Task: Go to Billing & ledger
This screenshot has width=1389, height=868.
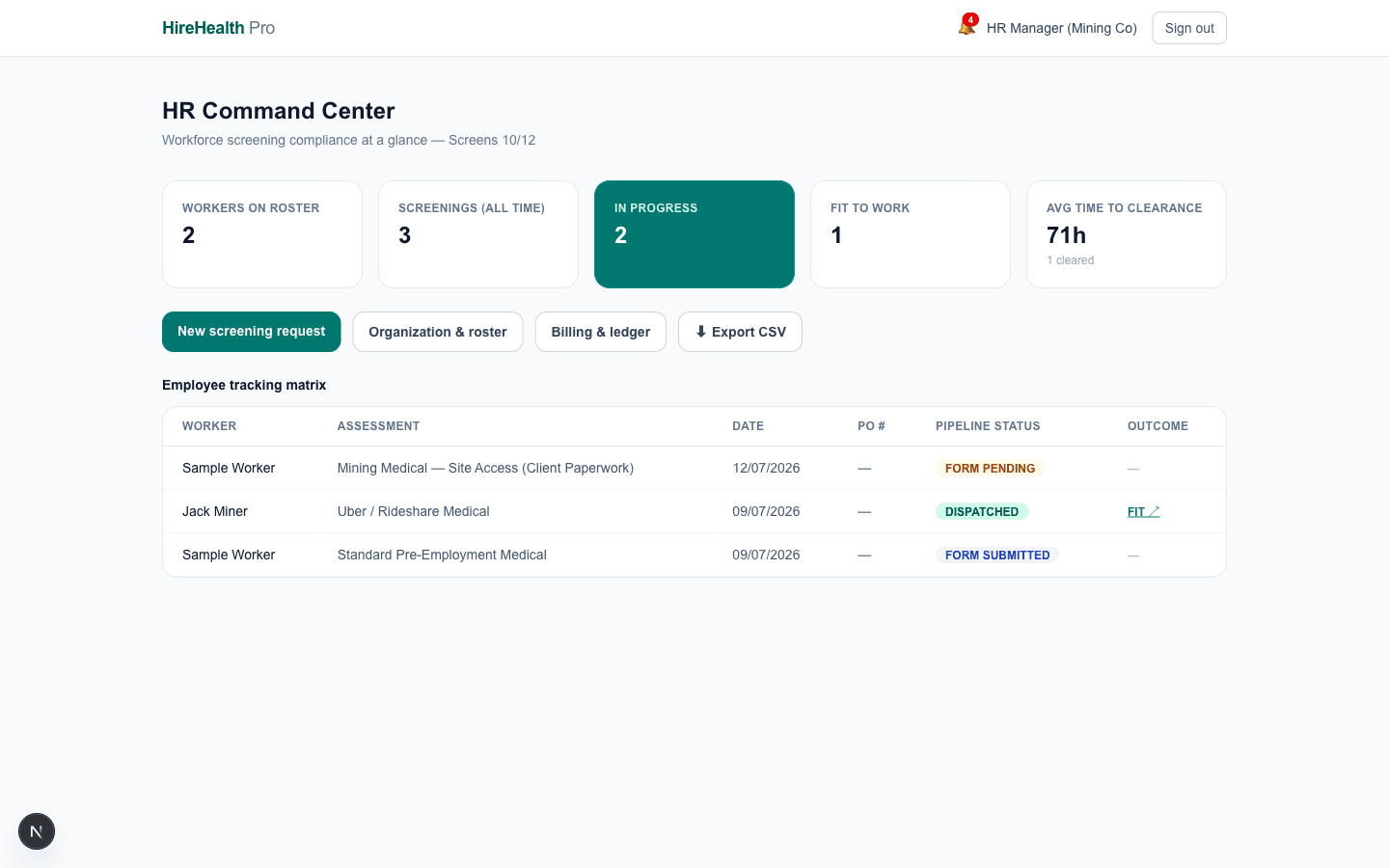Action: [x=601, y=332]
